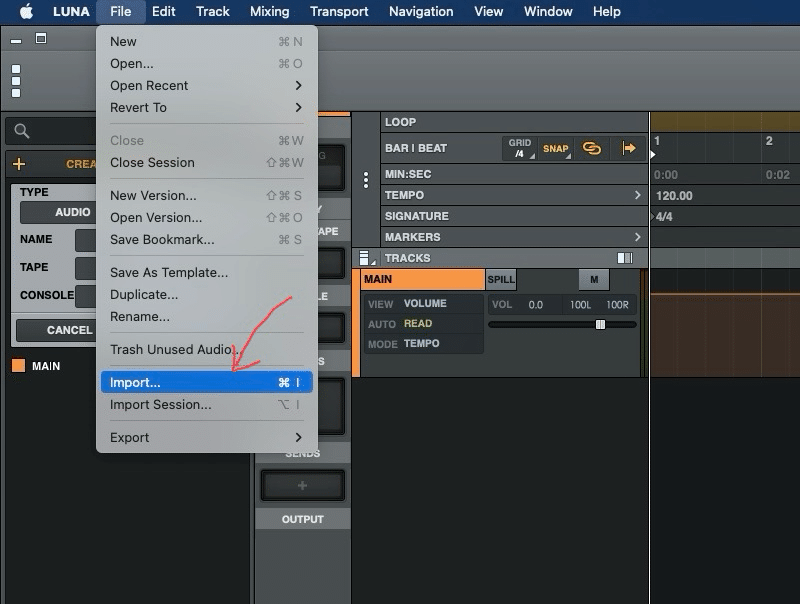The height and width of the screenshot is (604, 800).
Task: Click the MAIN volume fader handle
Action: coord(601,324)
